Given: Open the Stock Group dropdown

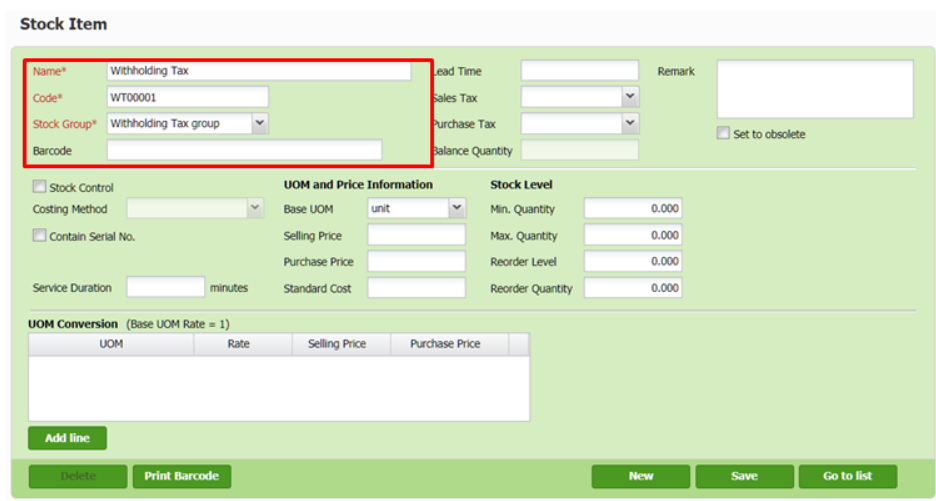Looking at the screenshot, I should coord(259,123).
